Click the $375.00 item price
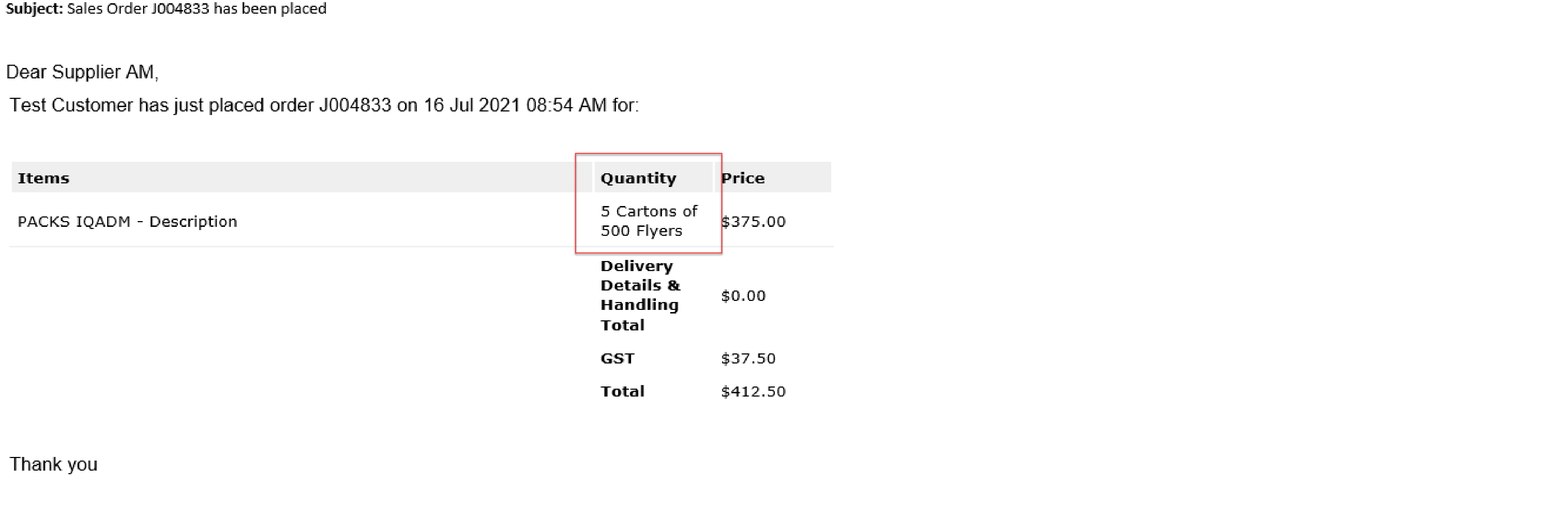1568x508 pixels. (x=753, y=221)
